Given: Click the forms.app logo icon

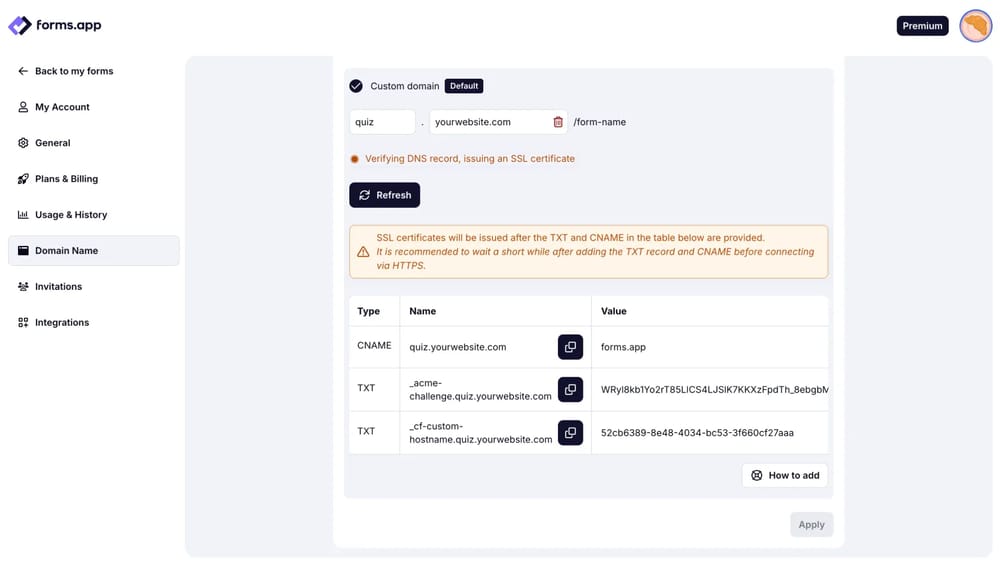Looking at the screenshot, I should [x=20, y=25].
